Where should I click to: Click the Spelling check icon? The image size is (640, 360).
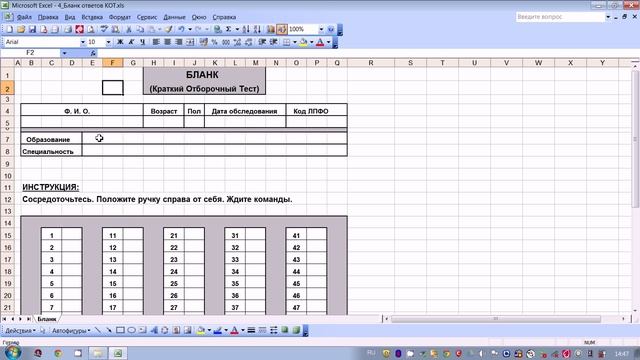pos(104,29)
